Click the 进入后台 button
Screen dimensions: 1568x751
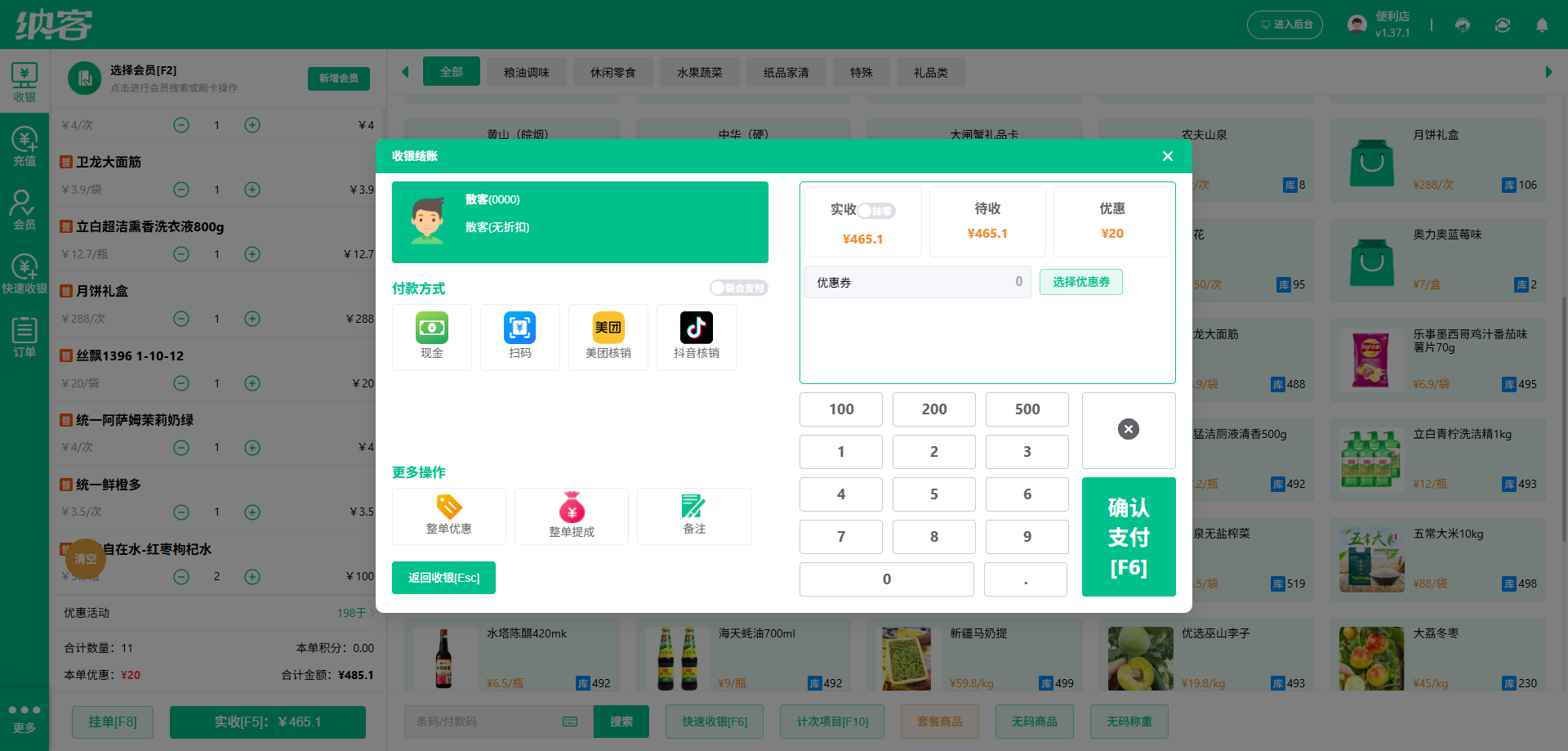pos(1285,25)
